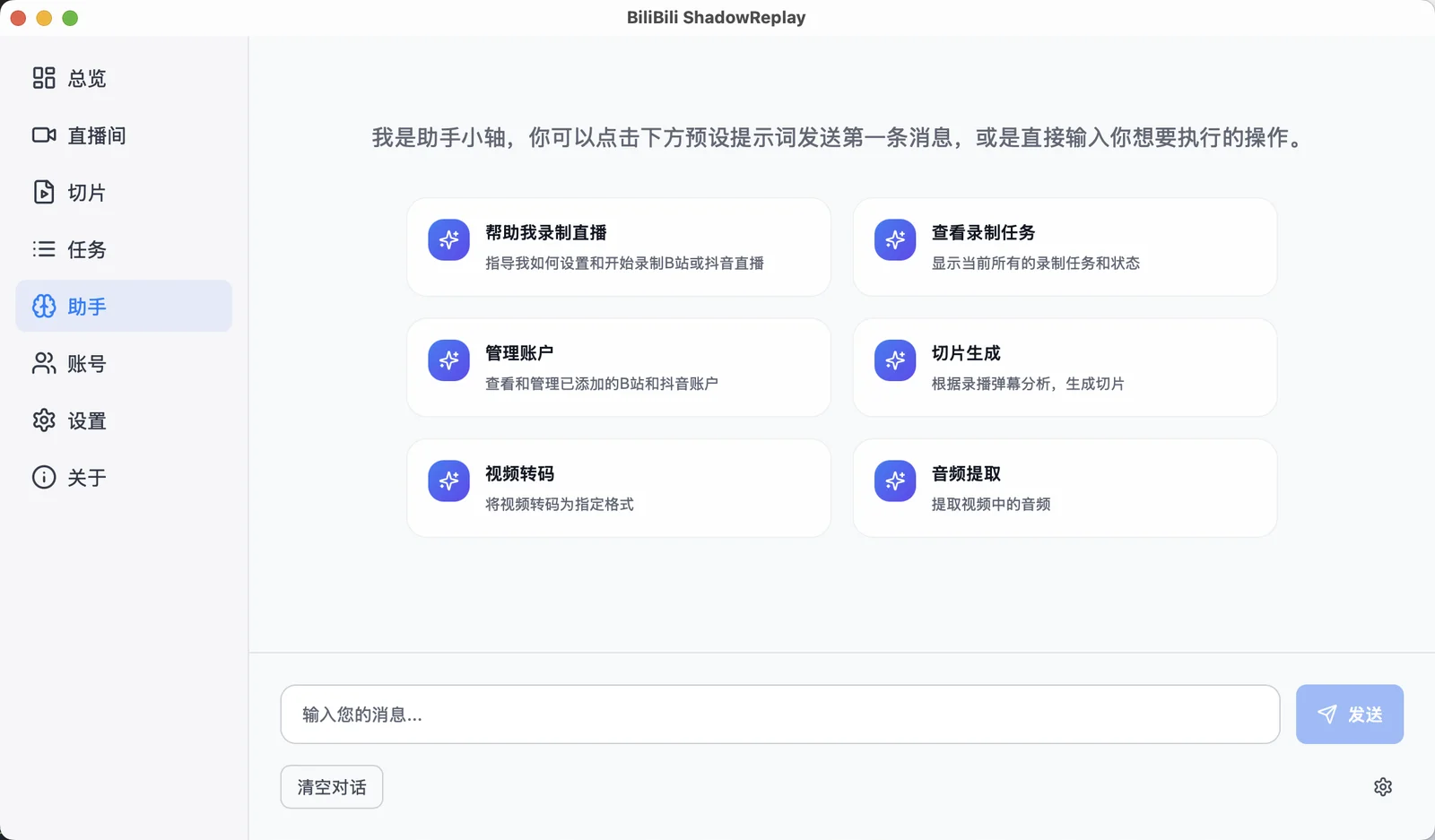Image resolution: width=1435 pixels, height=840 pixels.
Task: Open the 任务 list icon
Action: click(44, 249)
